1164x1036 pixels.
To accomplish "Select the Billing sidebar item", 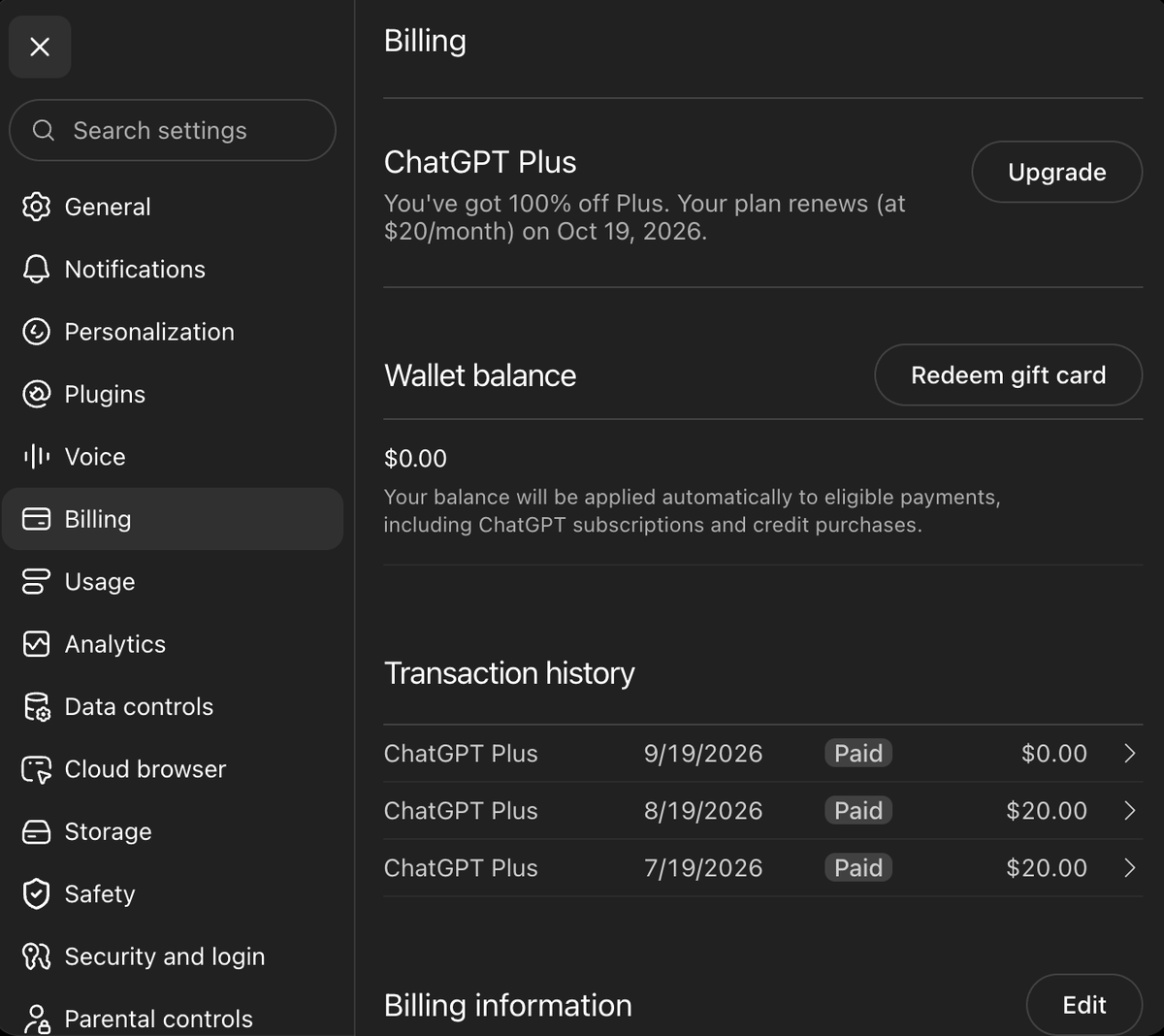I will (173, 519).
